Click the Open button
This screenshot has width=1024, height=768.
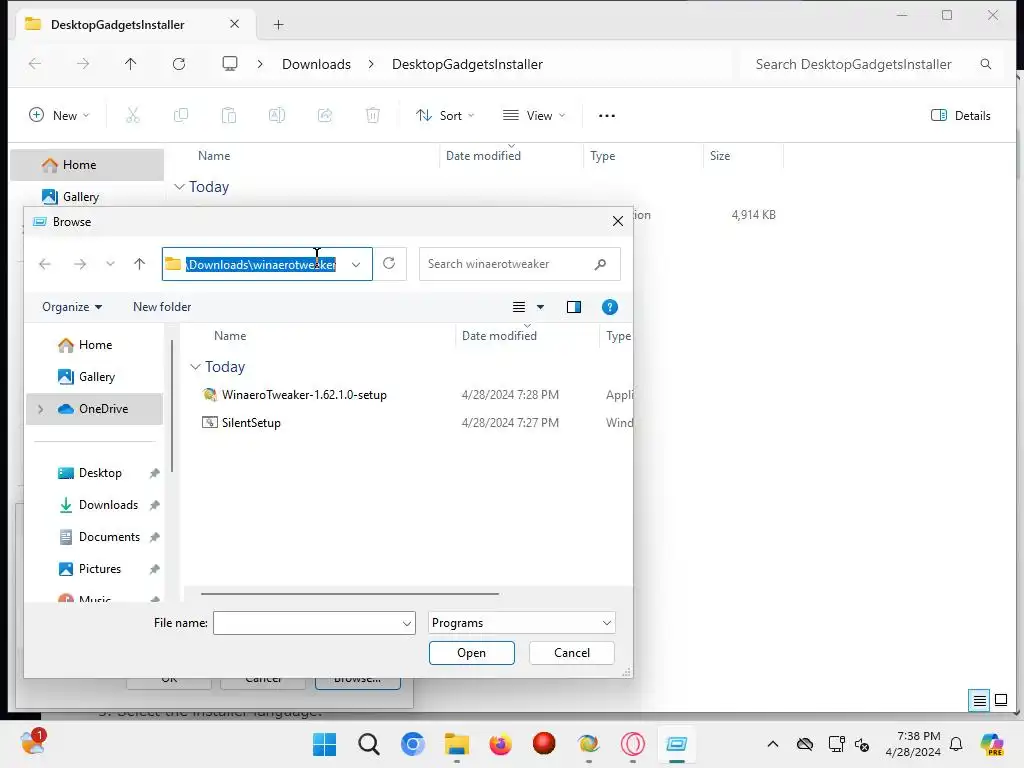(x=472, y=653)
